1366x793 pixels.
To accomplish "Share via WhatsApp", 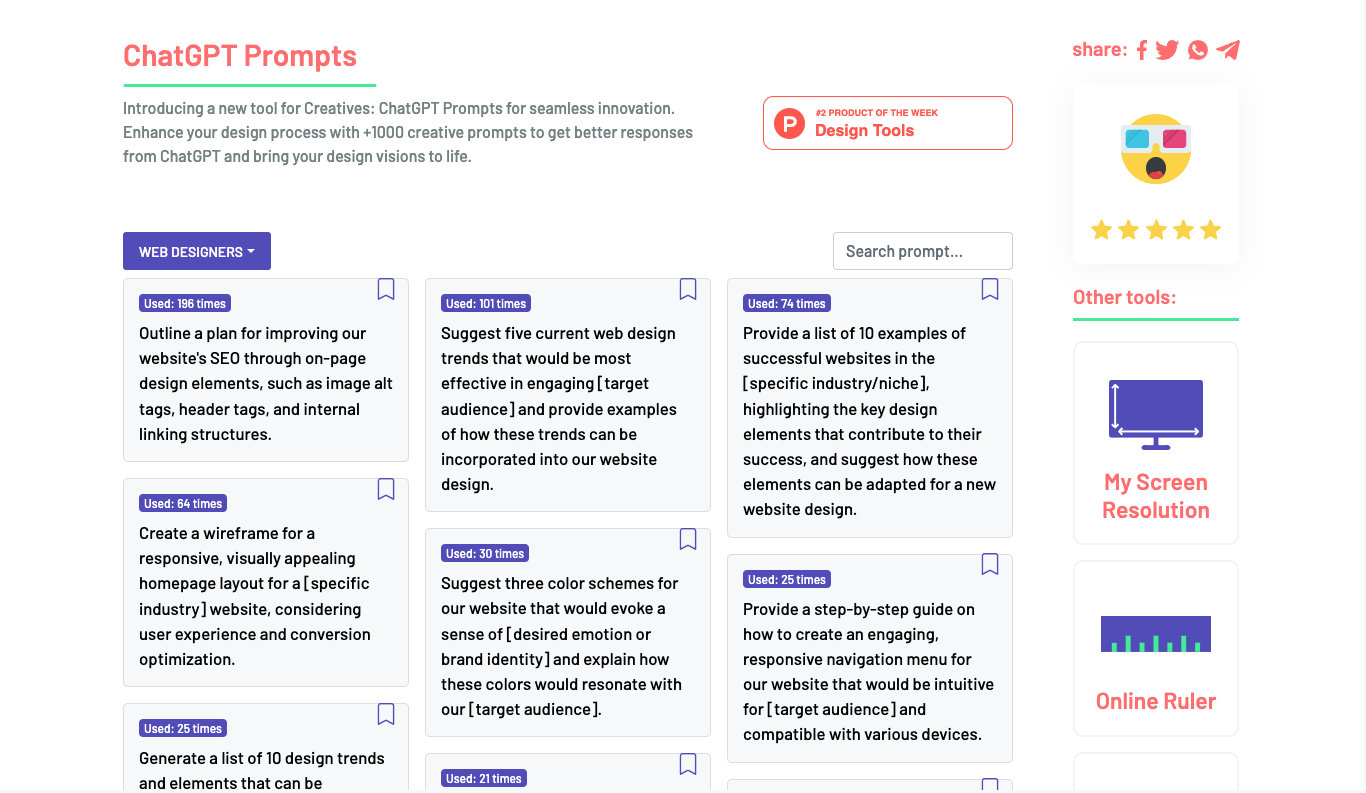I will (x=1197, y=49).
